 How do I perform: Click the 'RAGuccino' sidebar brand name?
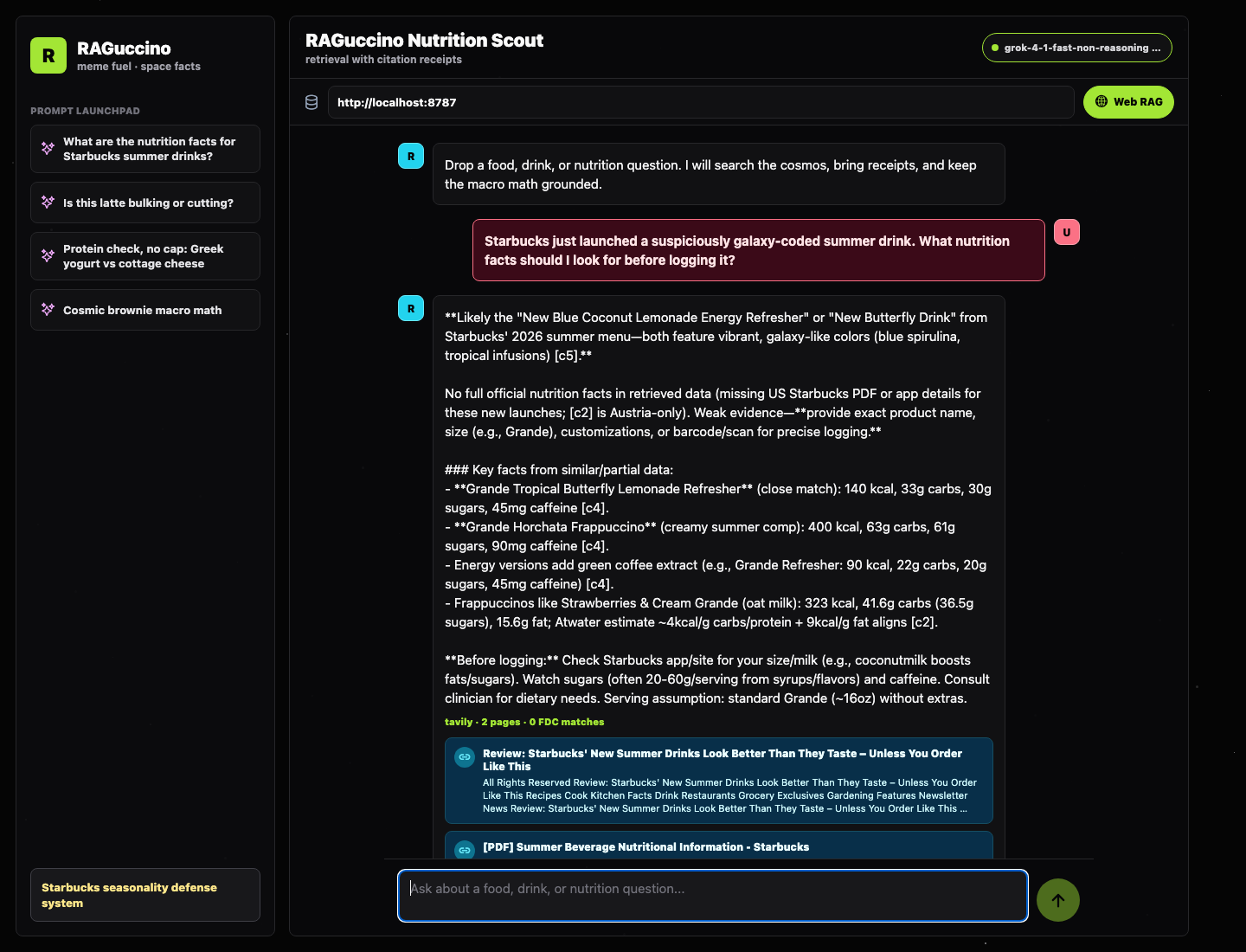(x=124, y=48)
